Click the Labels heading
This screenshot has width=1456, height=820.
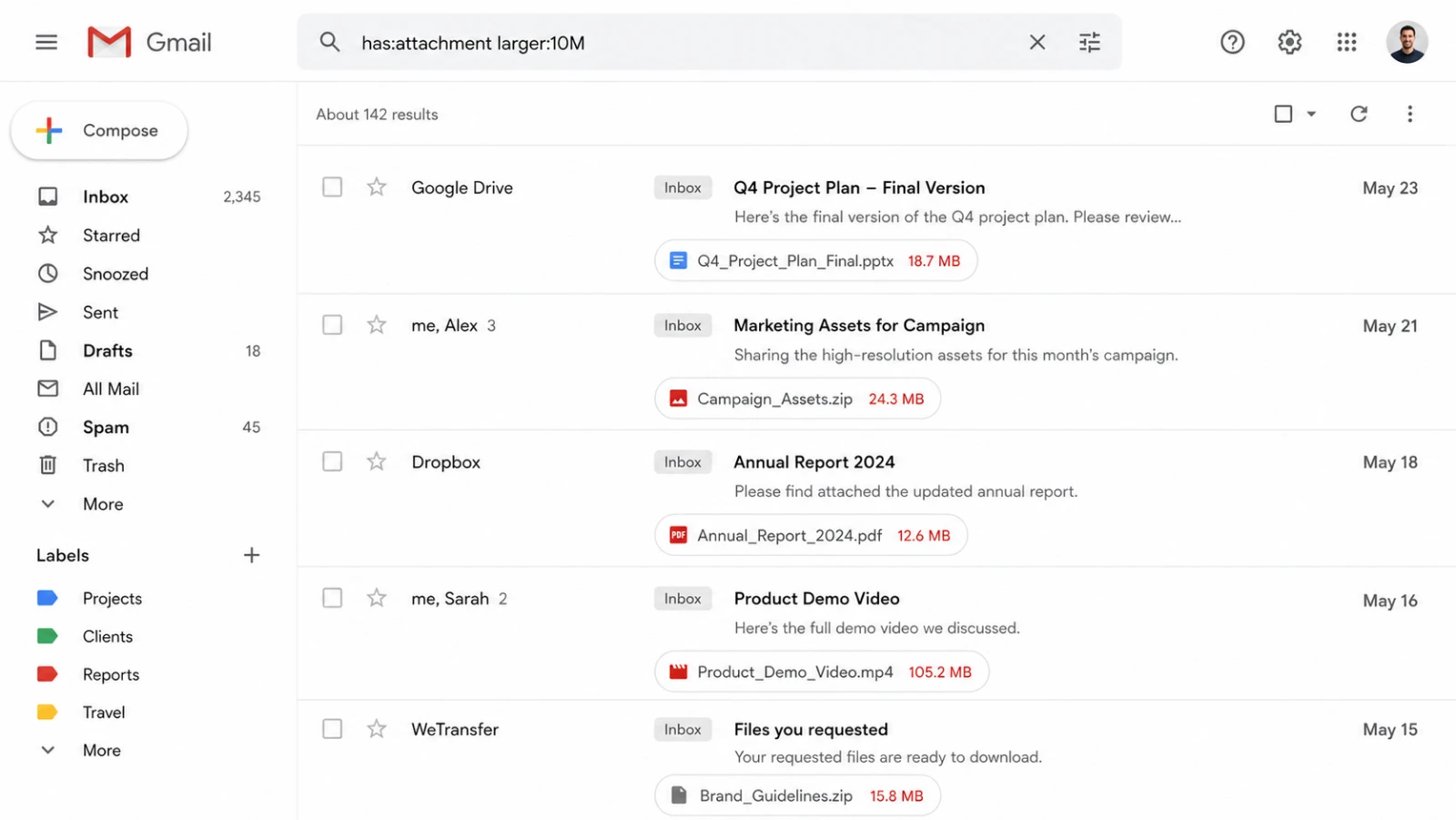(63, 555)
